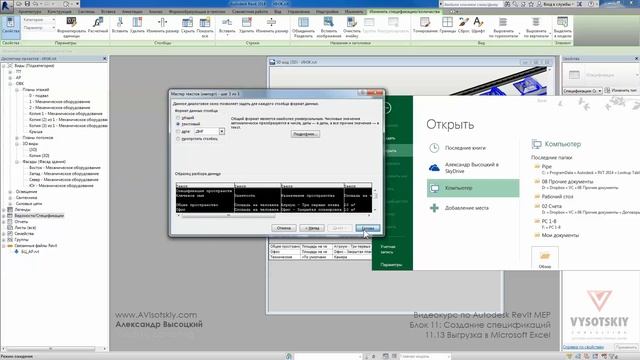Select the текстовый column format radio
Image resolution: width=640 pixels, height=360 pixels.
point(178,124)
